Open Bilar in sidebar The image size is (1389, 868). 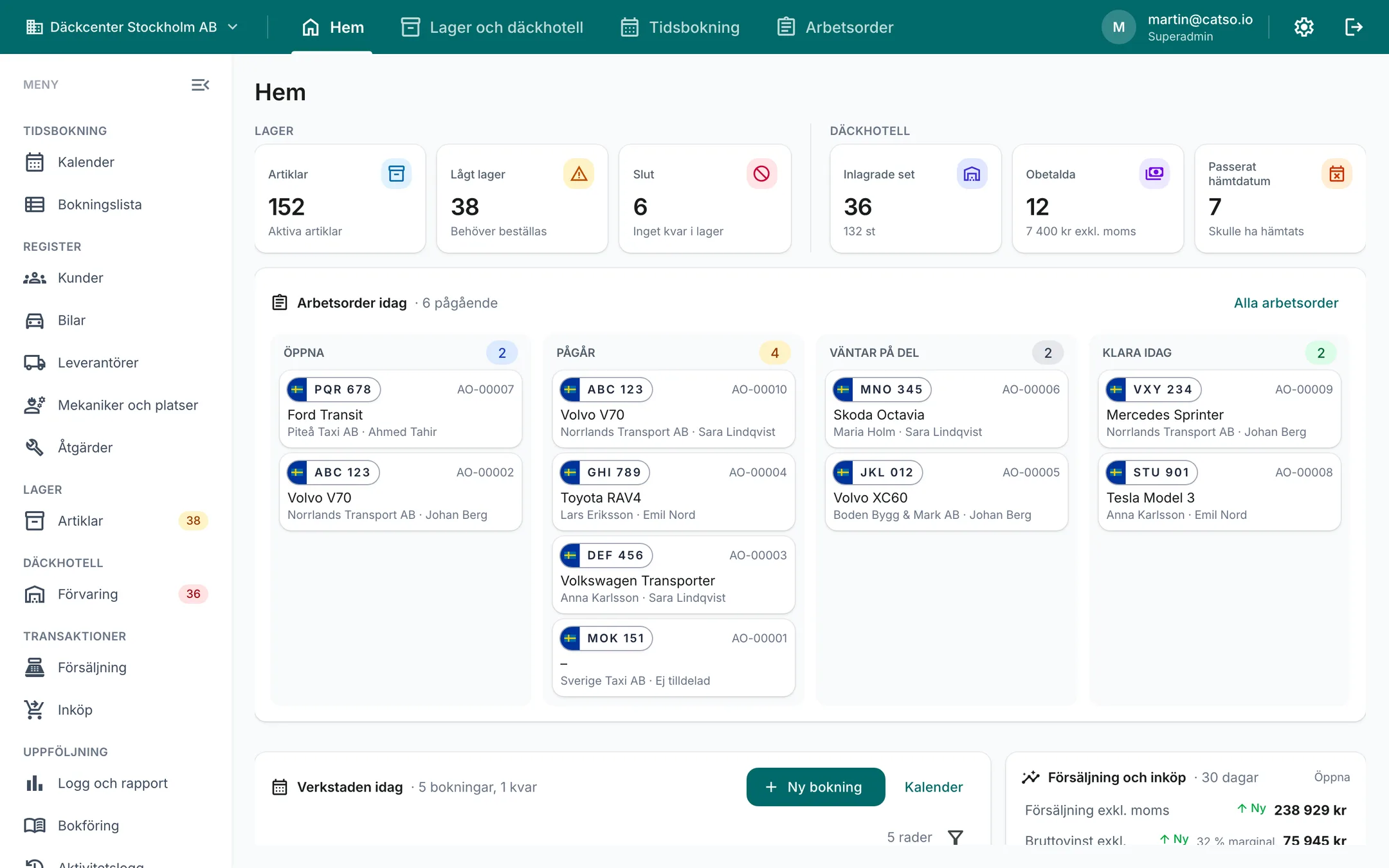116,320
